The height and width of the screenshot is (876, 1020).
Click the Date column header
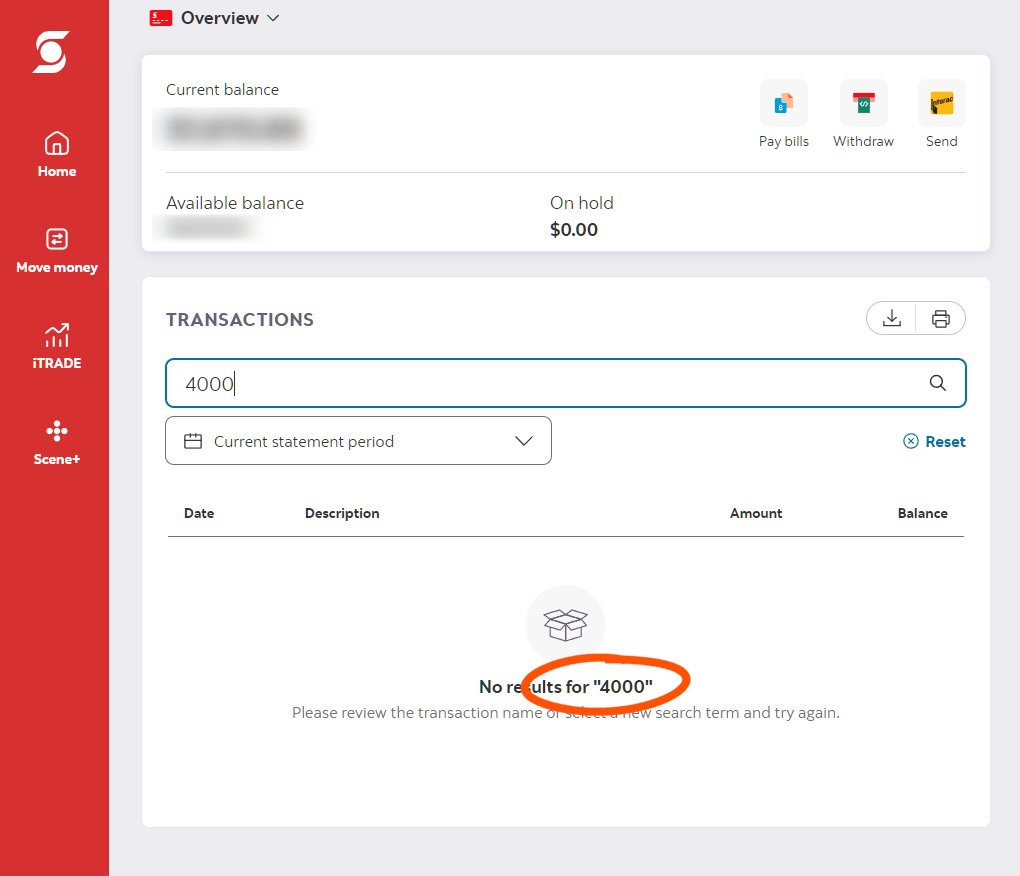click(199, 513)
